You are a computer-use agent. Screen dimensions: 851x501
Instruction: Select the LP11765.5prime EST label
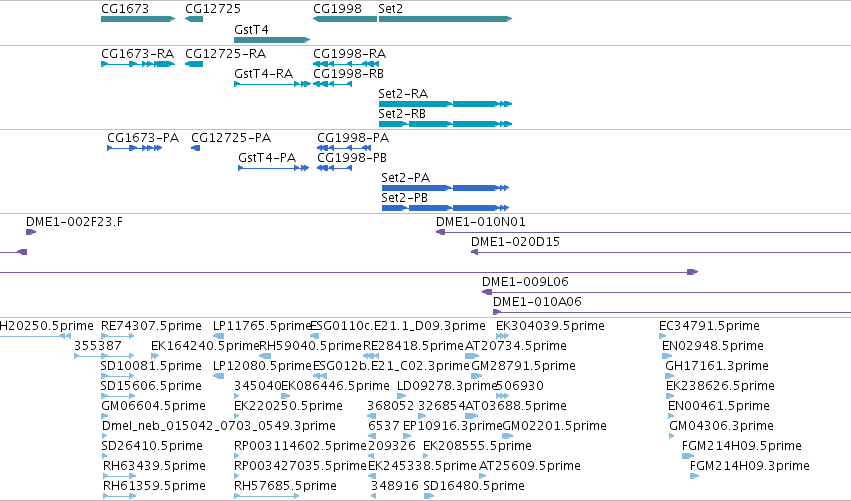click(x=263, y=326)
